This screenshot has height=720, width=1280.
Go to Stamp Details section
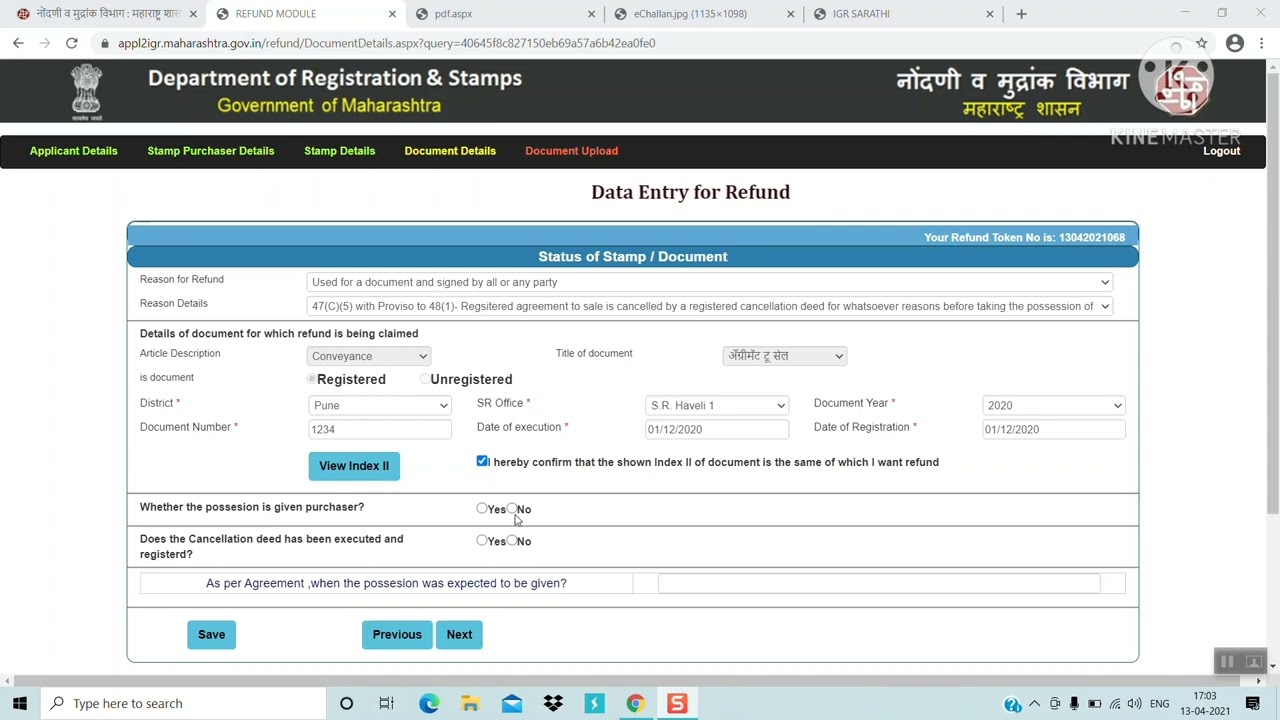pyautogui.click(x=340, y=151)
